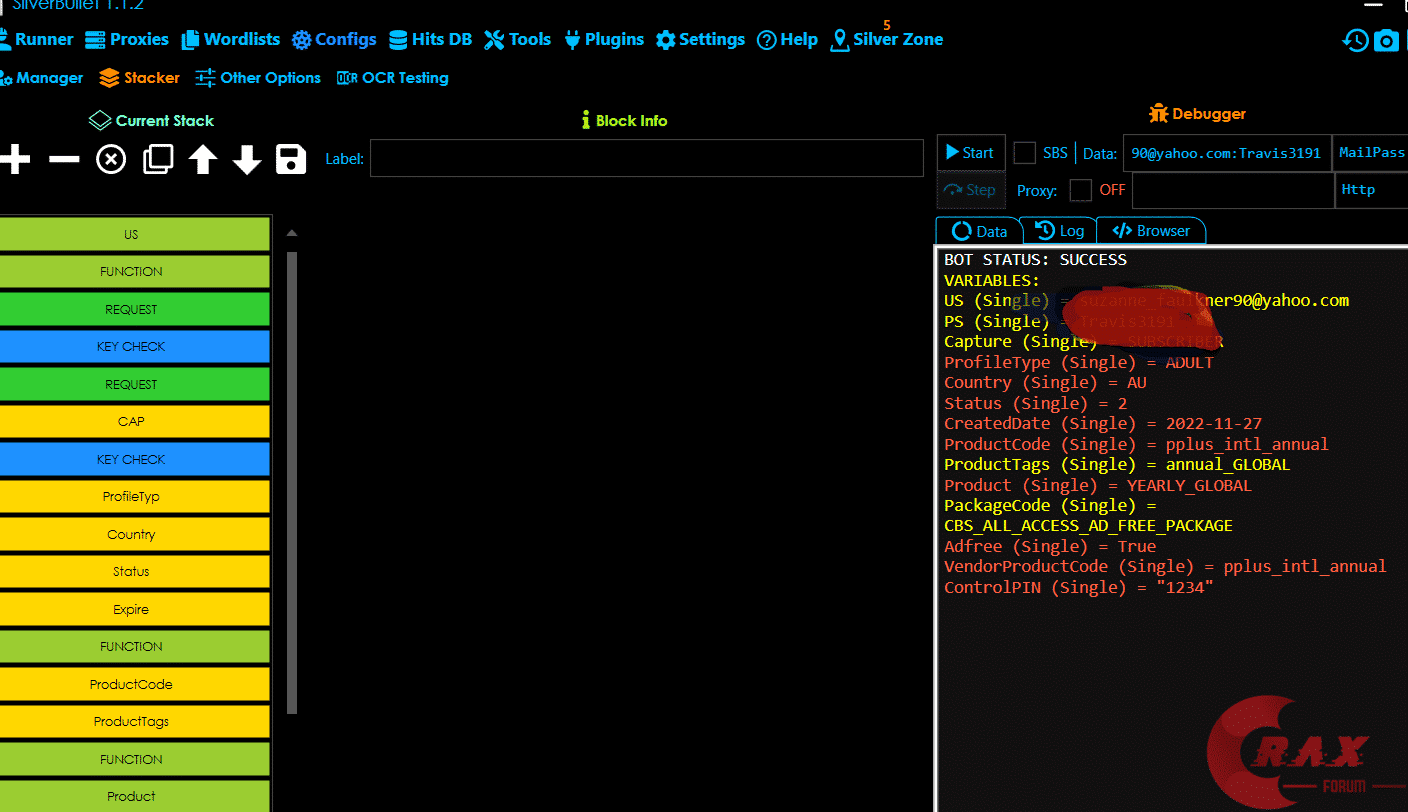The width and height of the screenshot is (1408, 812).
Task: Open the Http proxy type dropdown
Action: click(1371, 190)
